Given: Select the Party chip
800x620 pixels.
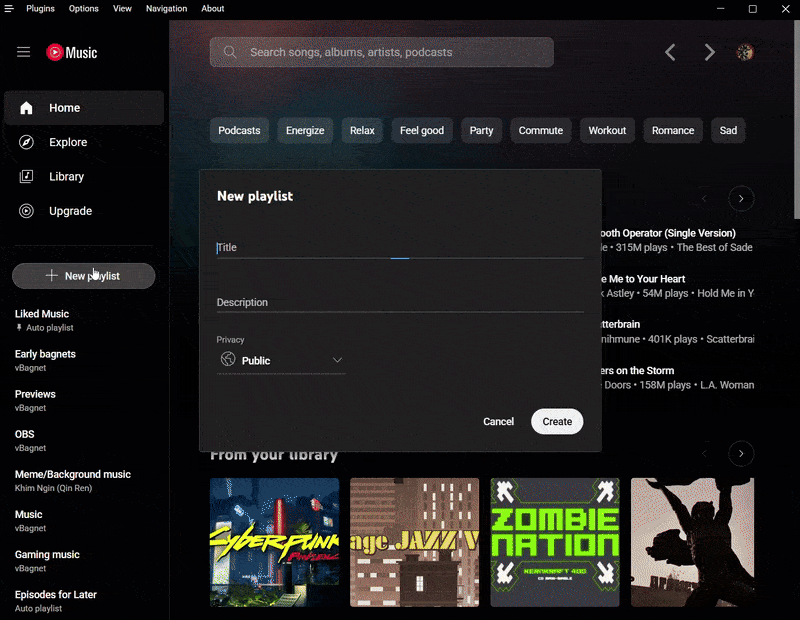Looking at the screenshot, I should tap(482, 130).
